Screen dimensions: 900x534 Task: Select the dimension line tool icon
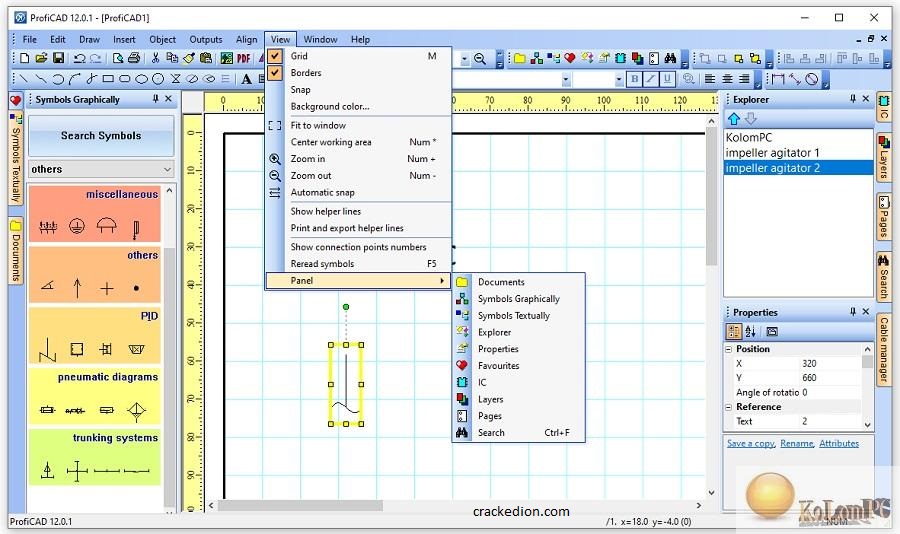point(778,79)
